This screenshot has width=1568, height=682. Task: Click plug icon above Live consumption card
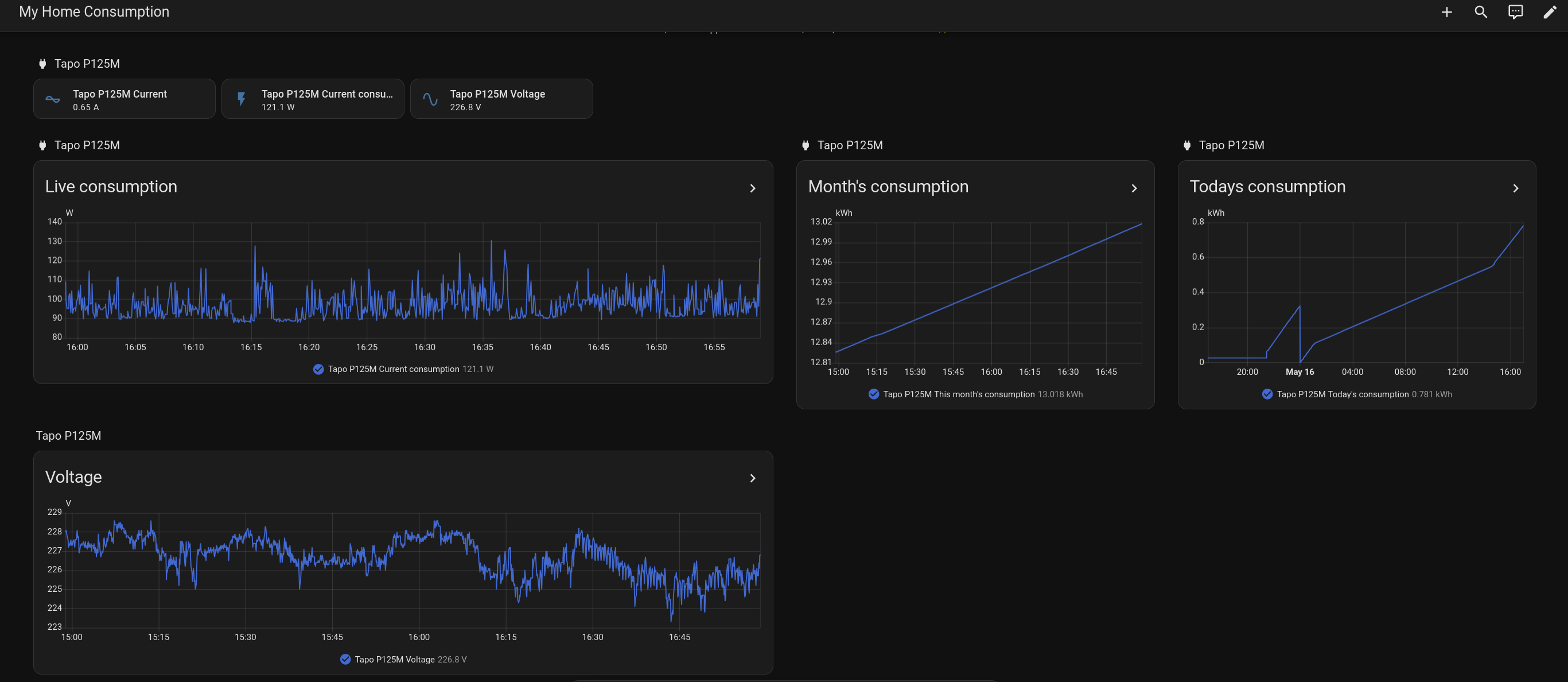(42, 146)
